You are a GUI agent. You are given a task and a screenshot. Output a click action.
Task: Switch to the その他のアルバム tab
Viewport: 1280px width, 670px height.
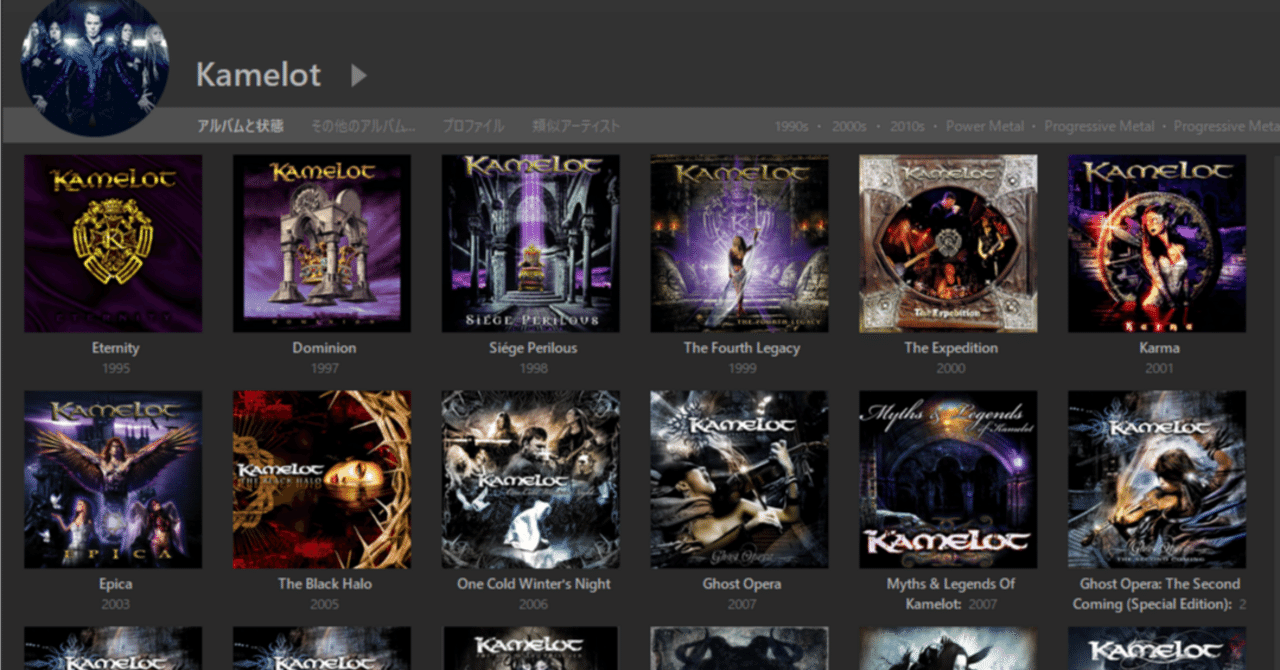point(362,126)
